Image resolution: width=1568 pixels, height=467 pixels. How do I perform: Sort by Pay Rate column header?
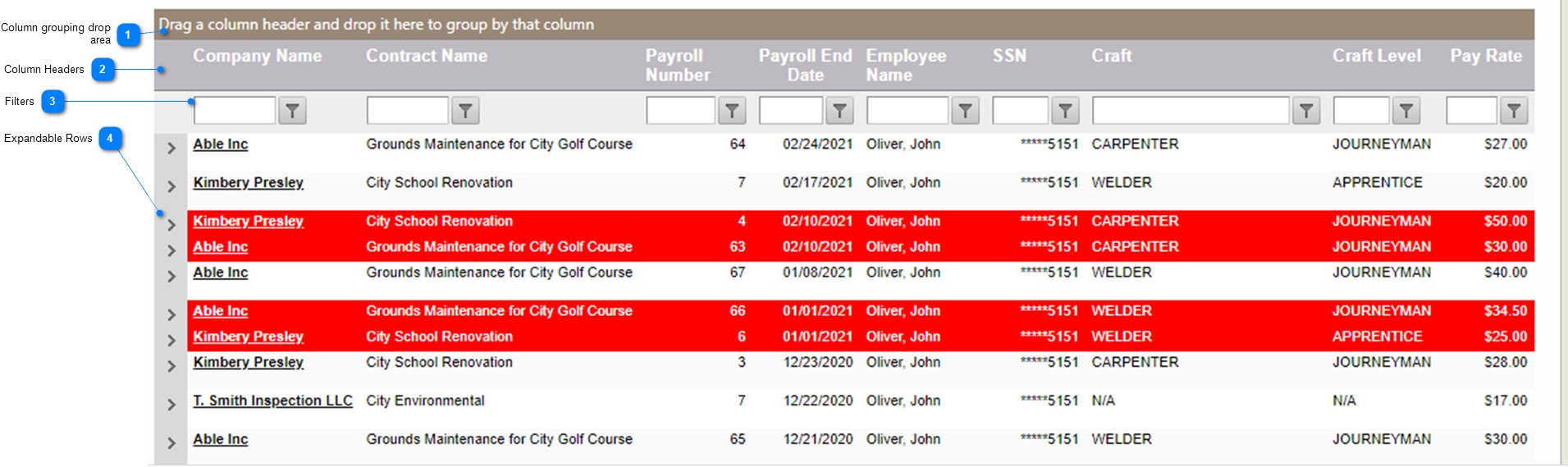coord(1485,56)
